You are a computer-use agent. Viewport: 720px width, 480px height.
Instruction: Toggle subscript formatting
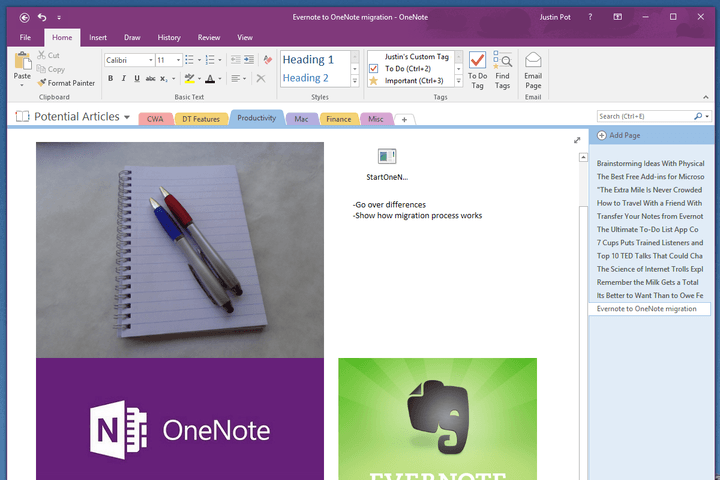tap(163, 79)
